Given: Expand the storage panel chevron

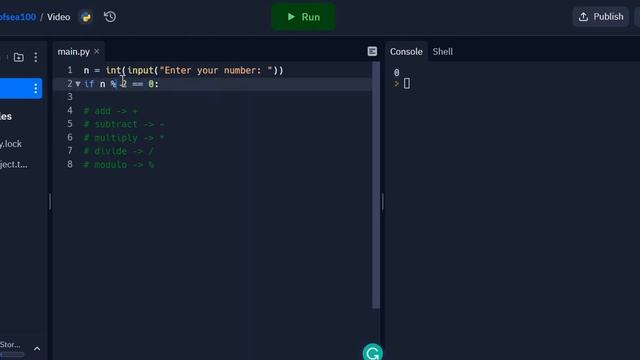Looking at the screenshot, I should (37, 349).
